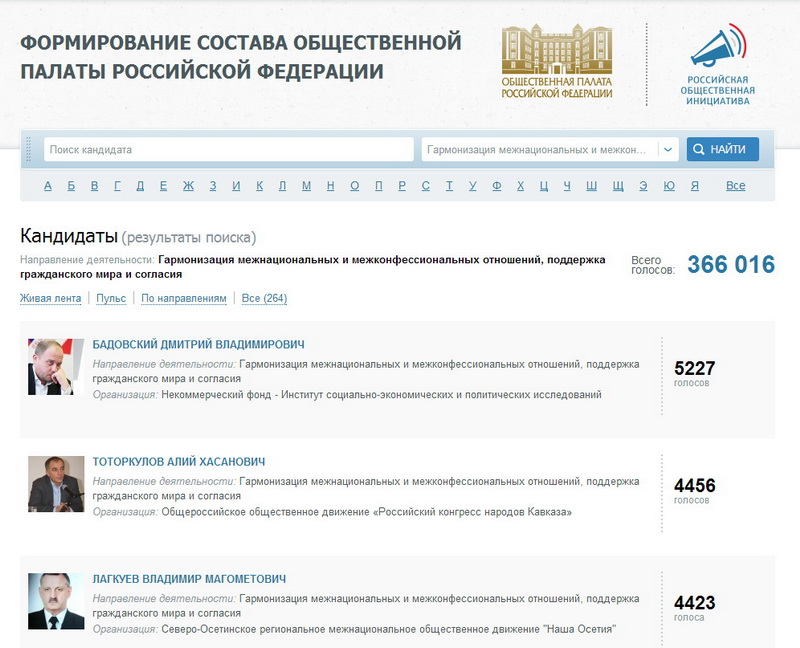
Task: Open Бадовский Дмитрий Владимирович profile
Action: 198,345
